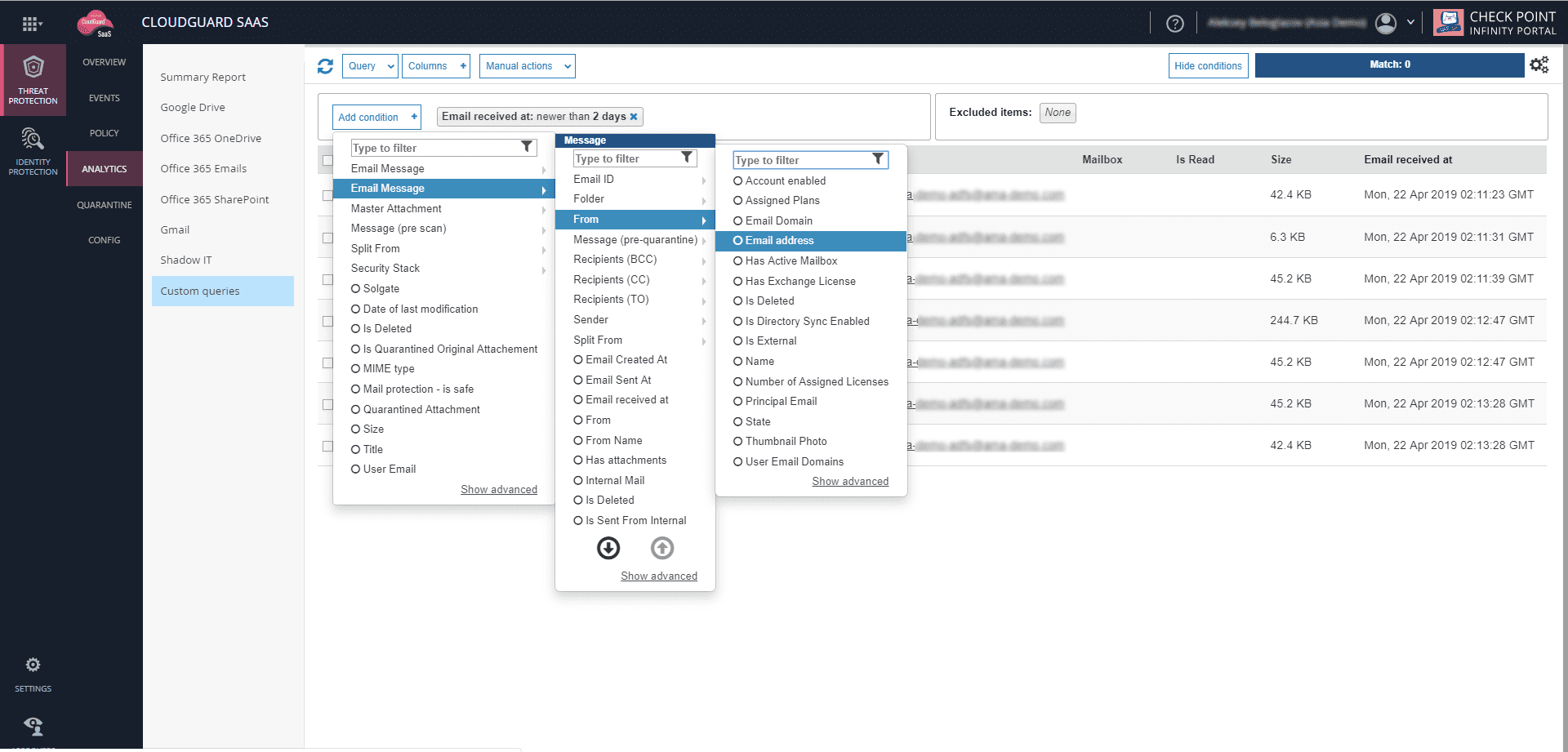Expand the Master Attachment submenu

pyautogui.click(x=443, y=209)
